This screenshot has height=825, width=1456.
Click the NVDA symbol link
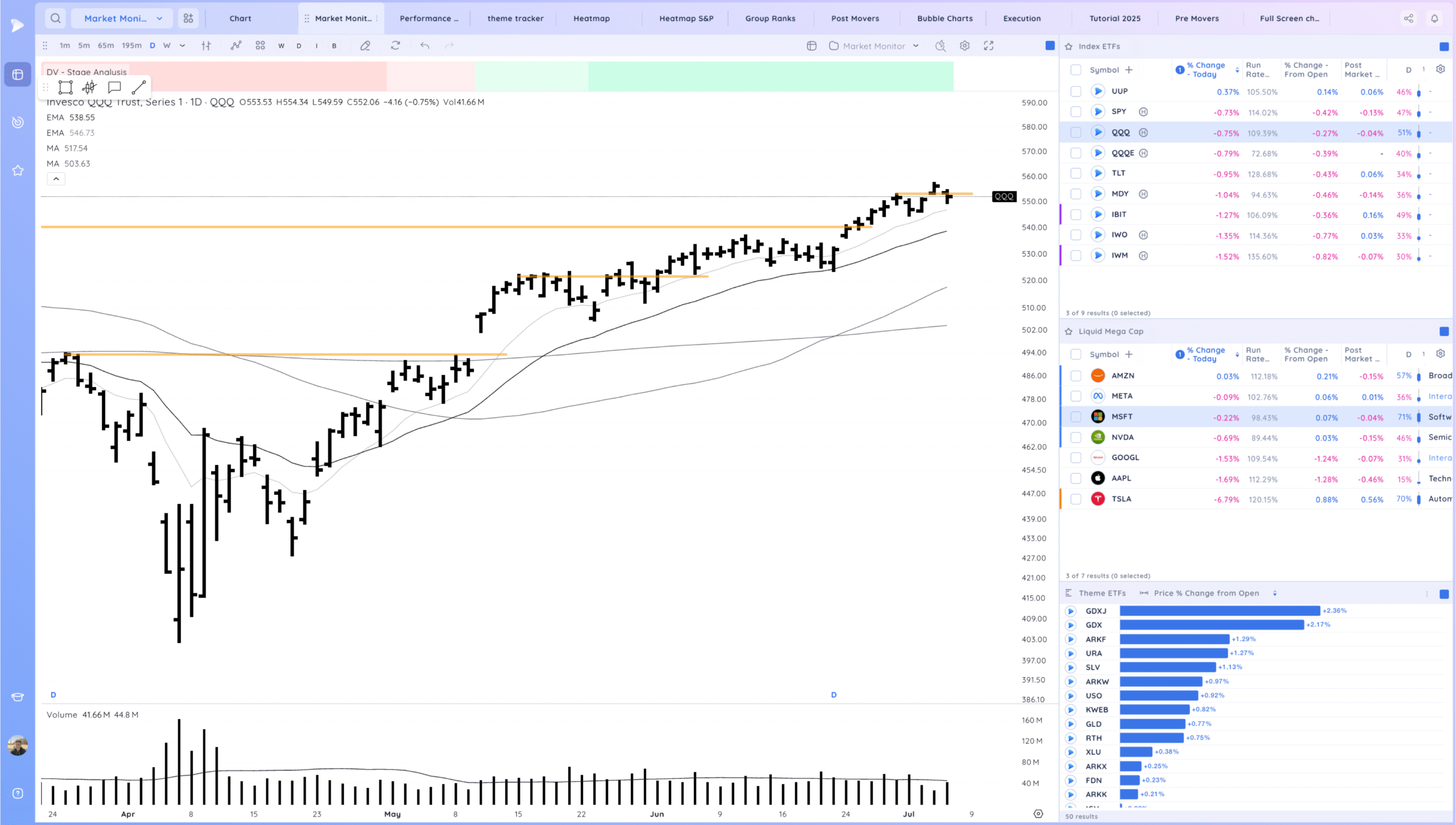(x=1122, y=437)
